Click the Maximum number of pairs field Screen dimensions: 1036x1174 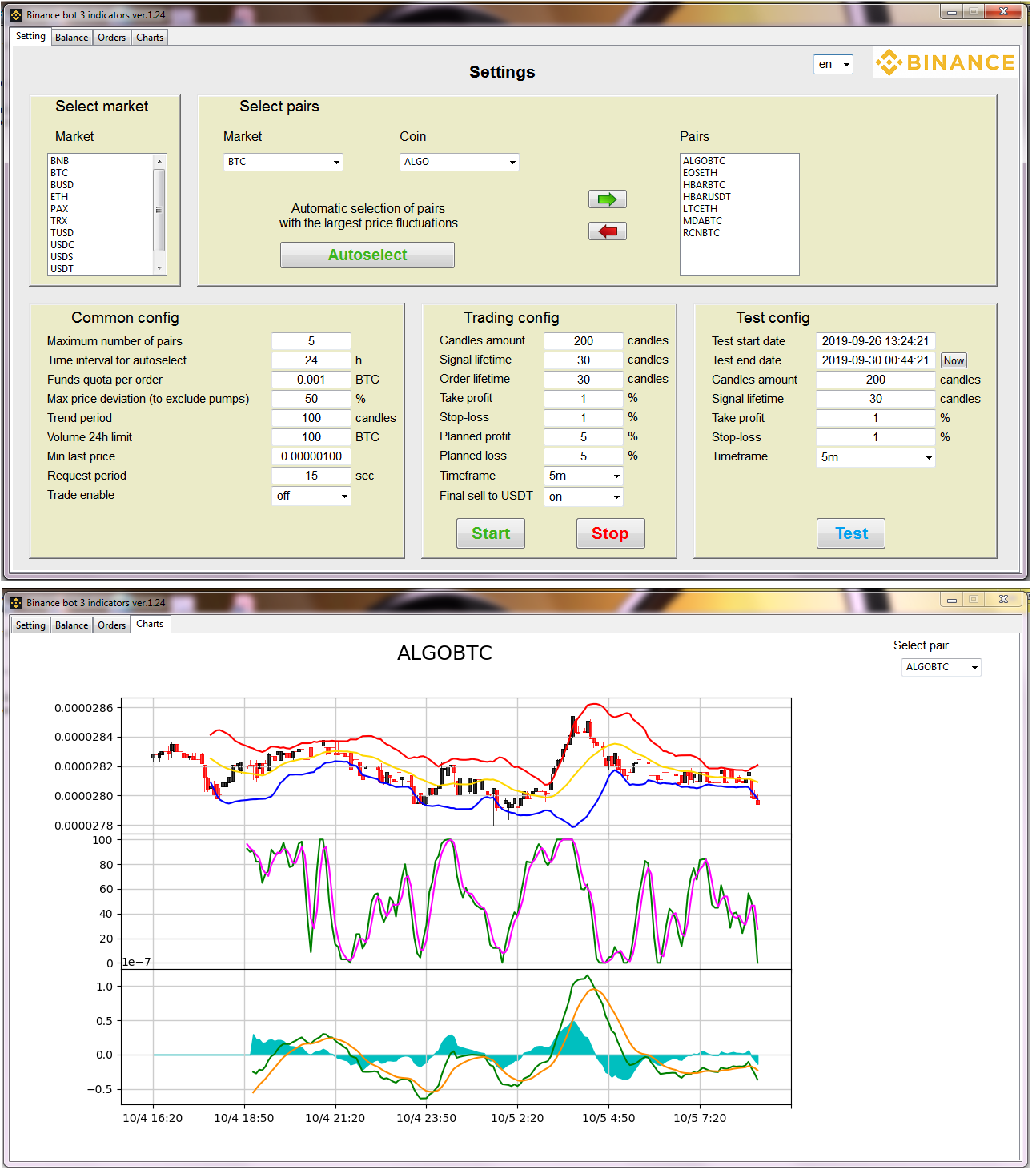pyautogui.click(x=311, y=341)
